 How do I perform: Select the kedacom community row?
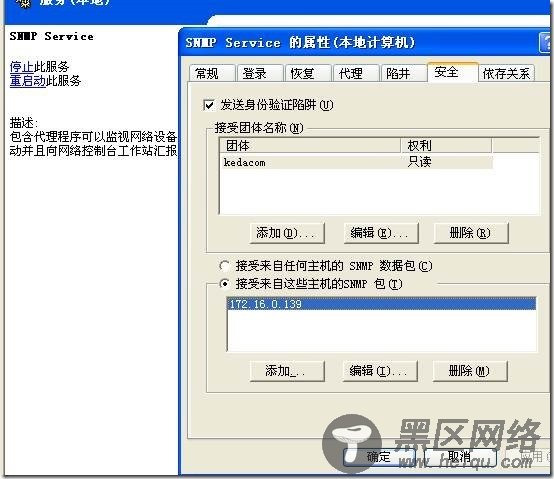click(x=356, y=162)
